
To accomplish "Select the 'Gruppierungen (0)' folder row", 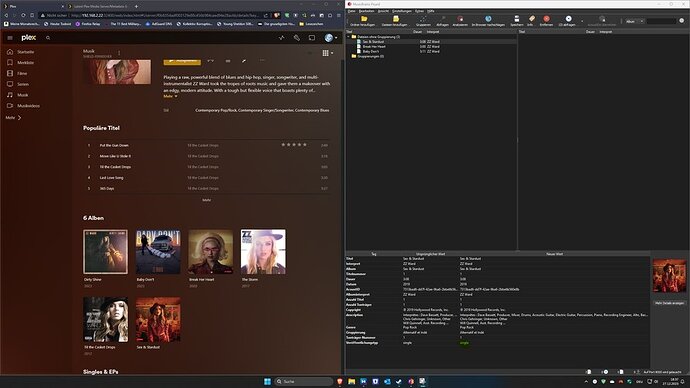I will tap(431, 56).
